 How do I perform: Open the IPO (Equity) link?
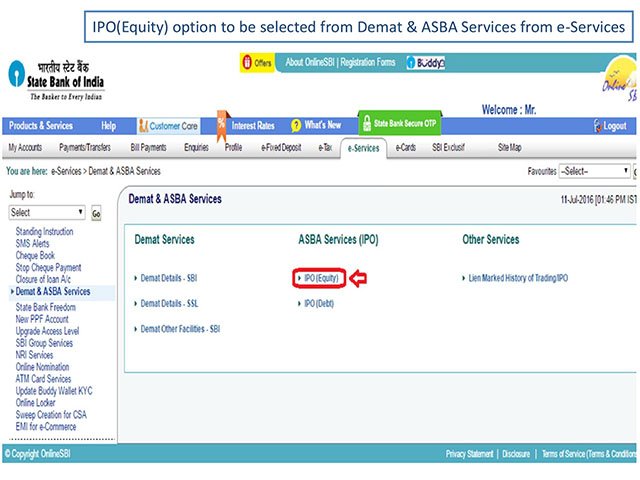click(x=321, y=278)
